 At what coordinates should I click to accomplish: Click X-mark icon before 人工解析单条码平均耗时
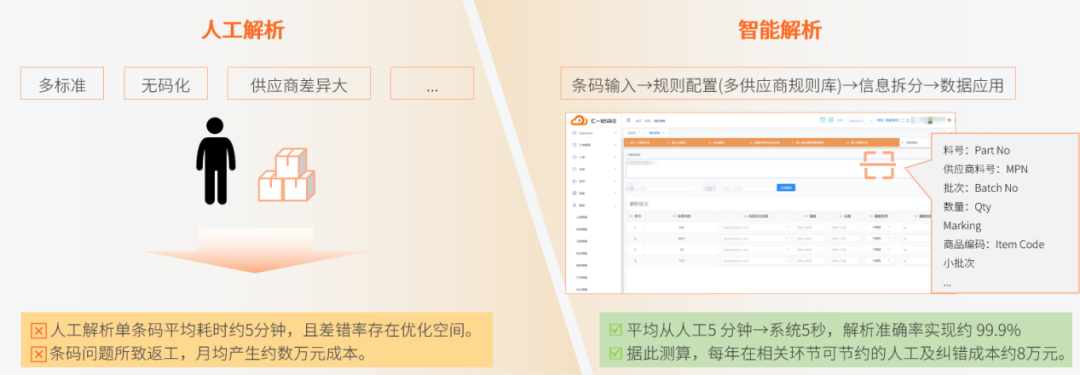tap(39, 331)
